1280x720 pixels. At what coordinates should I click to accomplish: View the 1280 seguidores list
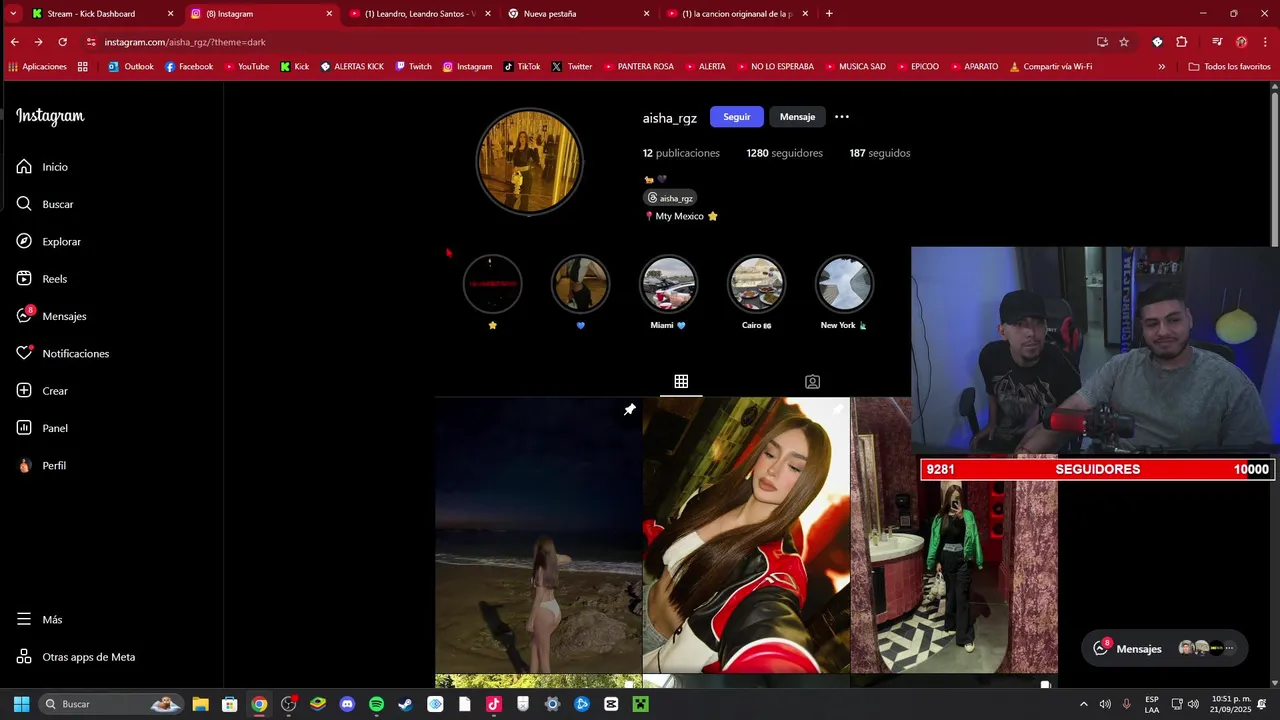point(784,153)
